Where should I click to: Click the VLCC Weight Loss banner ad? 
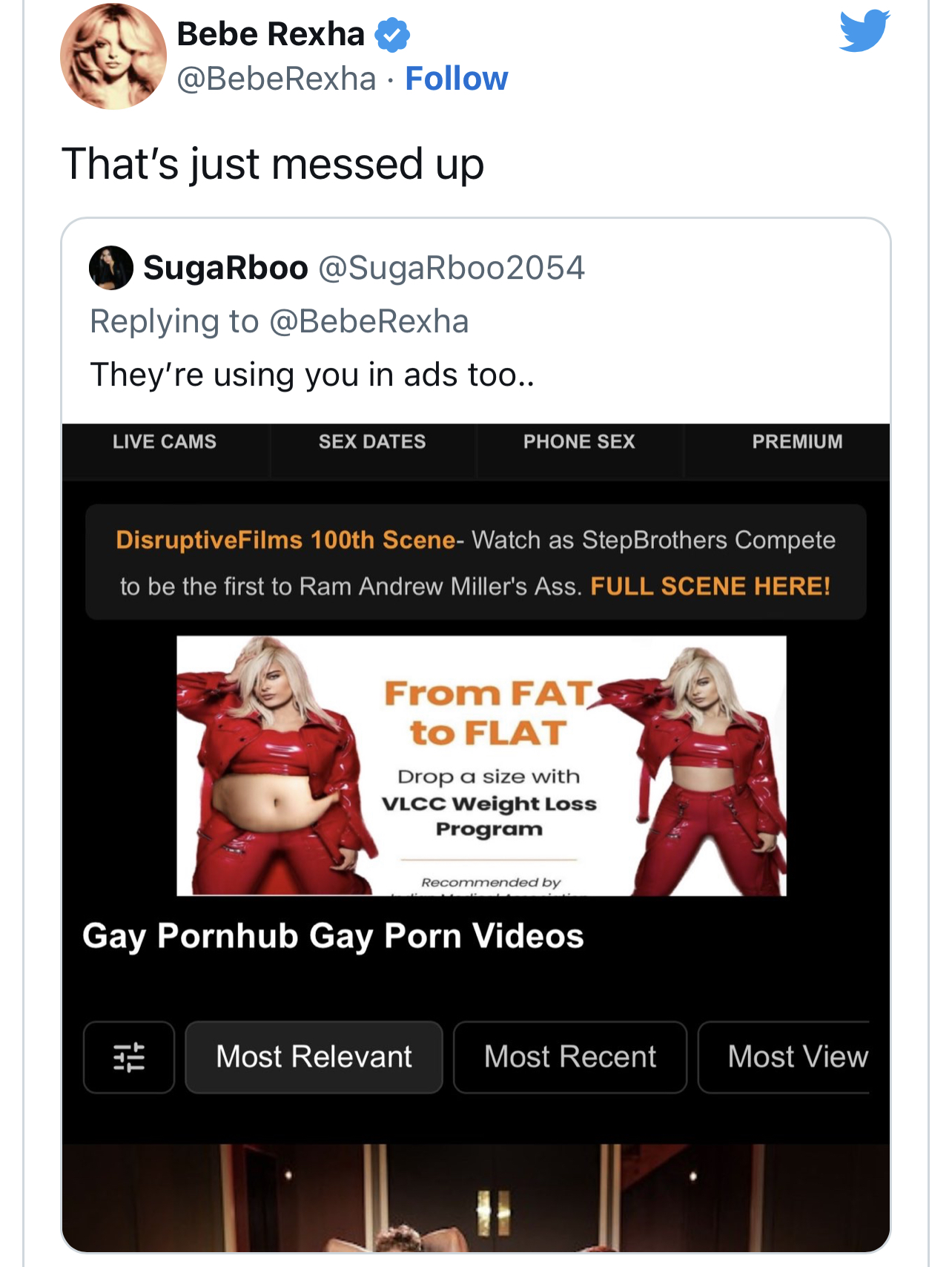[481, 766]
